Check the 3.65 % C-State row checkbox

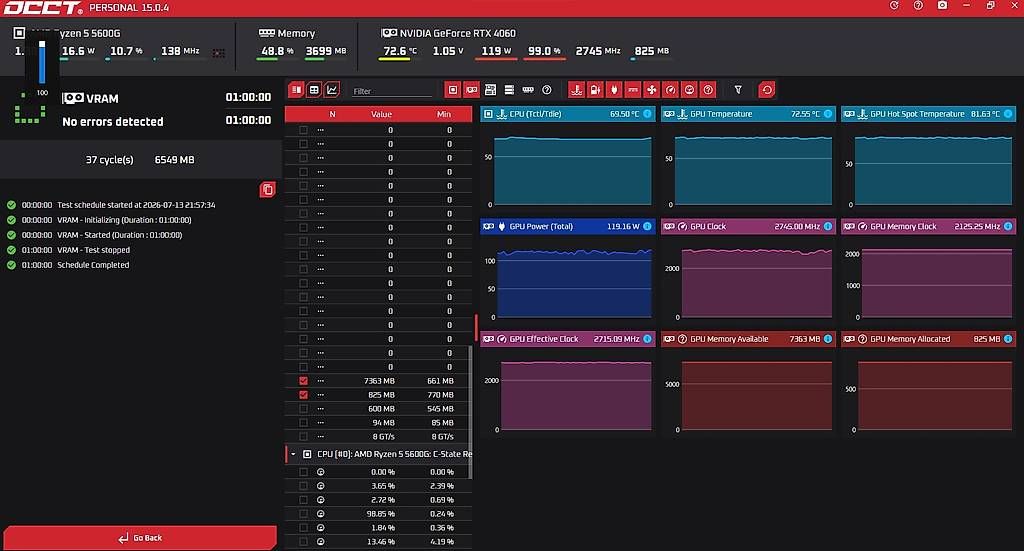click(303, 486)
